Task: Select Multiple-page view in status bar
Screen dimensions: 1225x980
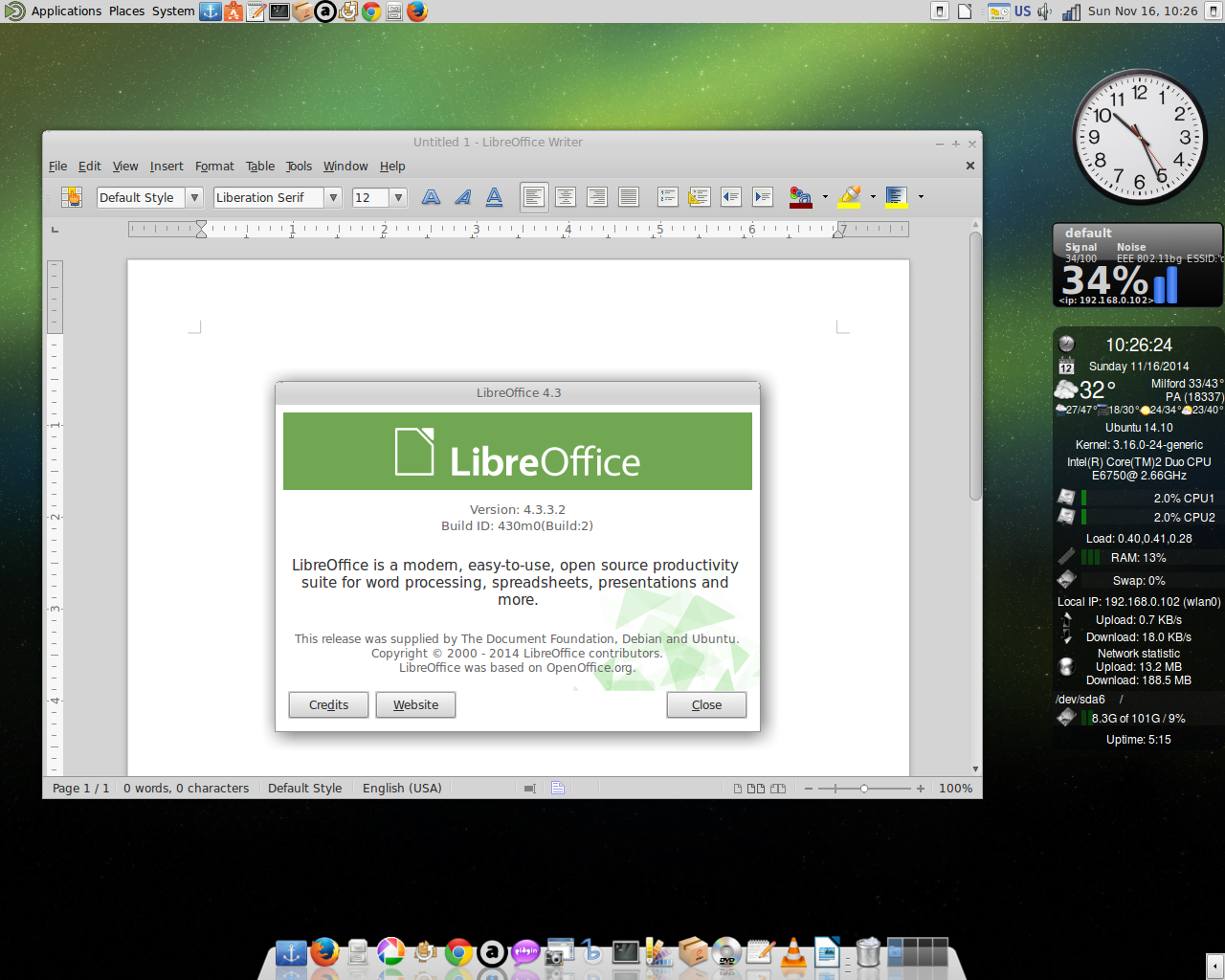Action: 756,789
